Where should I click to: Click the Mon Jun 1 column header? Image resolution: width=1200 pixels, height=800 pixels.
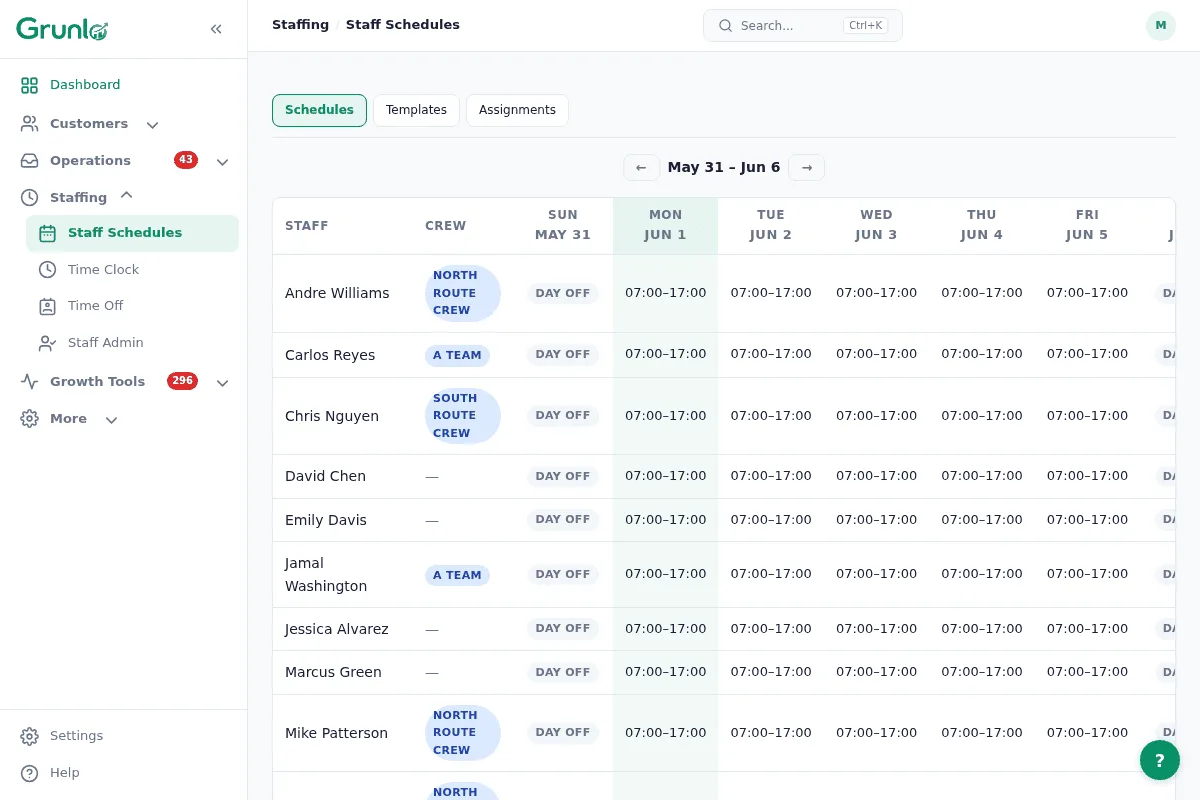click(665, 225)
